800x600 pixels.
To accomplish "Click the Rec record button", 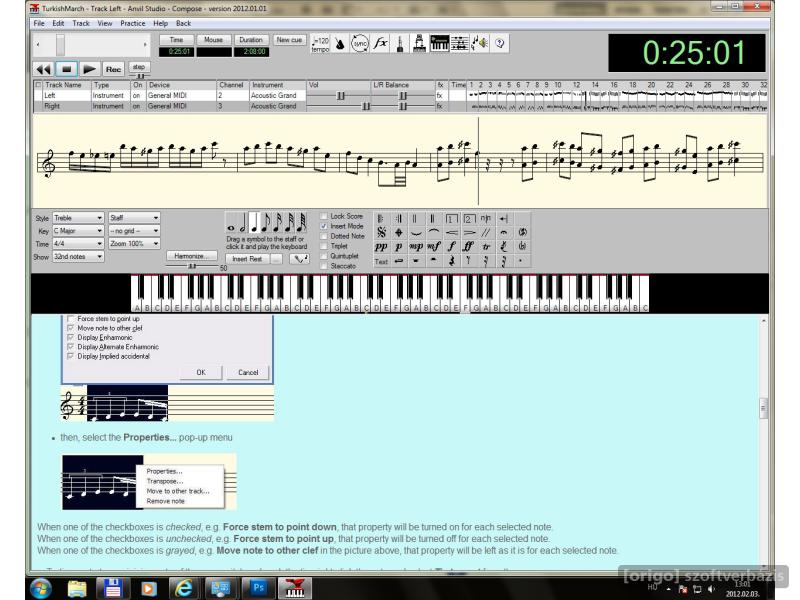I will (x=113, y=69).
